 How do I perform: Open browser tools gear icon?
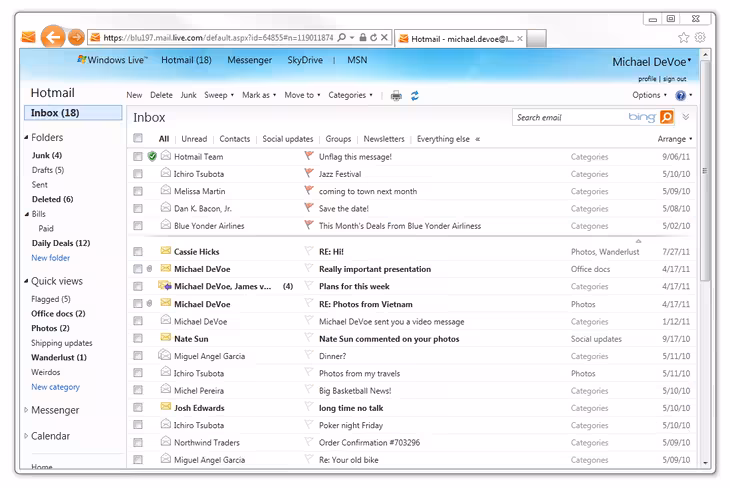click(x=700, y=37)
